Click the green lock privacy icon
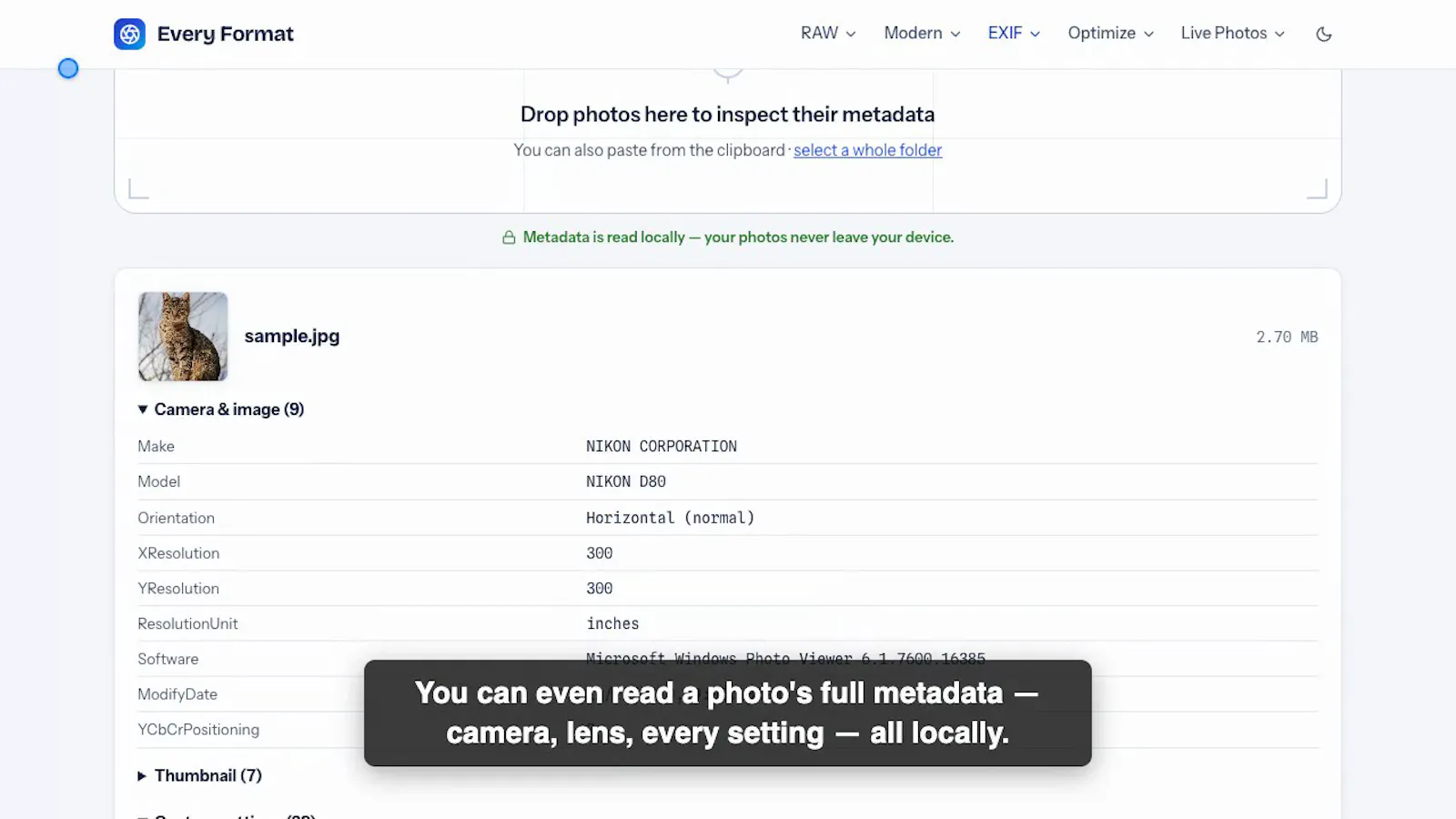Image resolution: width=1456 pixels, height=819 pixels. pos(509,238)
